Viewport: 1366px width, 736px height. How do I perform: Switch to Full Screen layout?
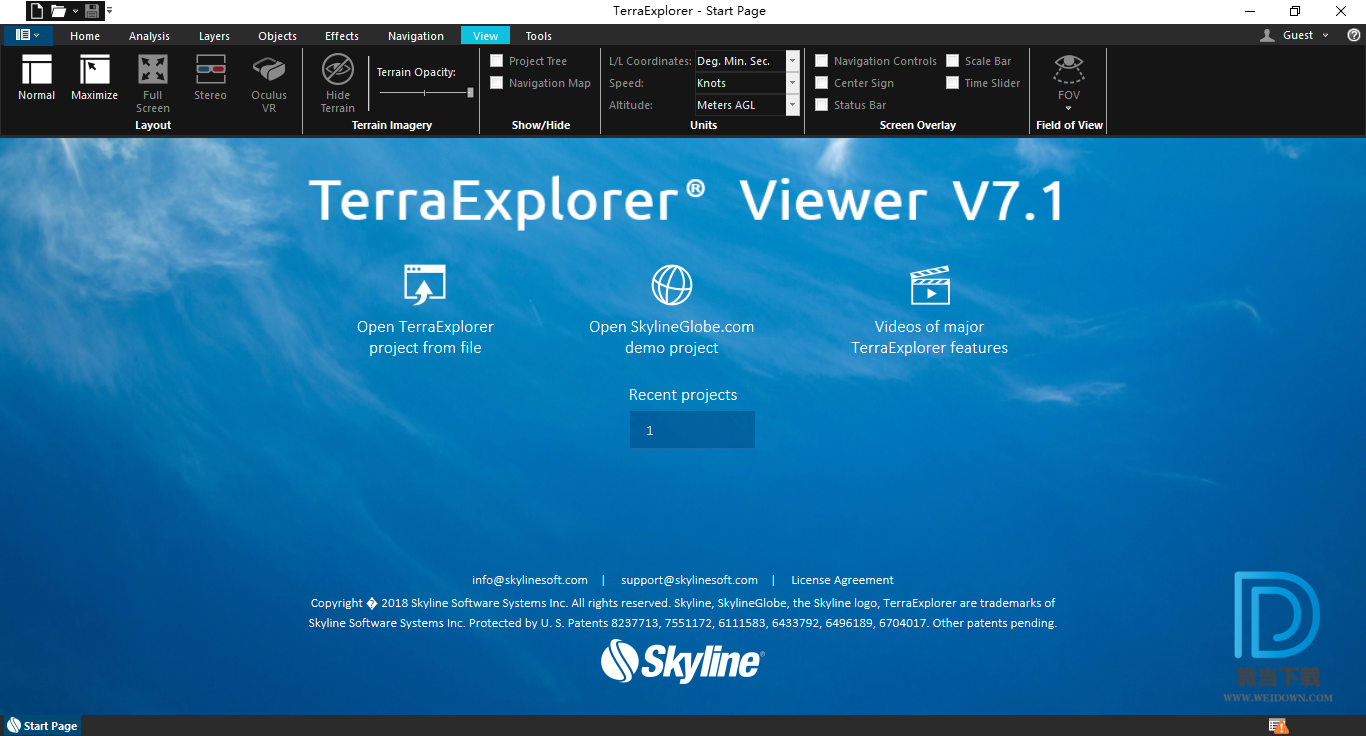[153, 70]
